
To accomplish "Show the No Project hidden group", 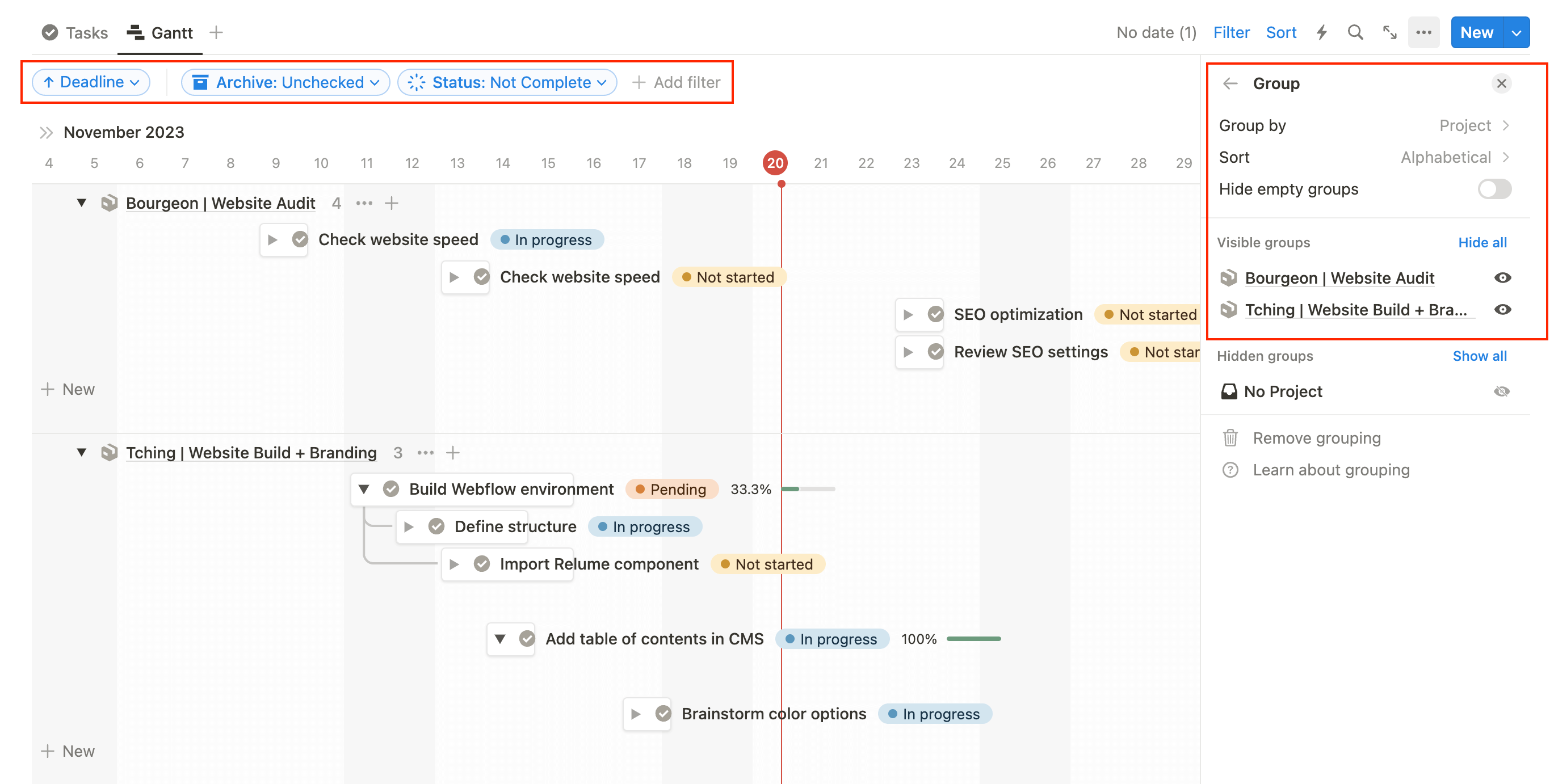I will [x=1502, y=392].
